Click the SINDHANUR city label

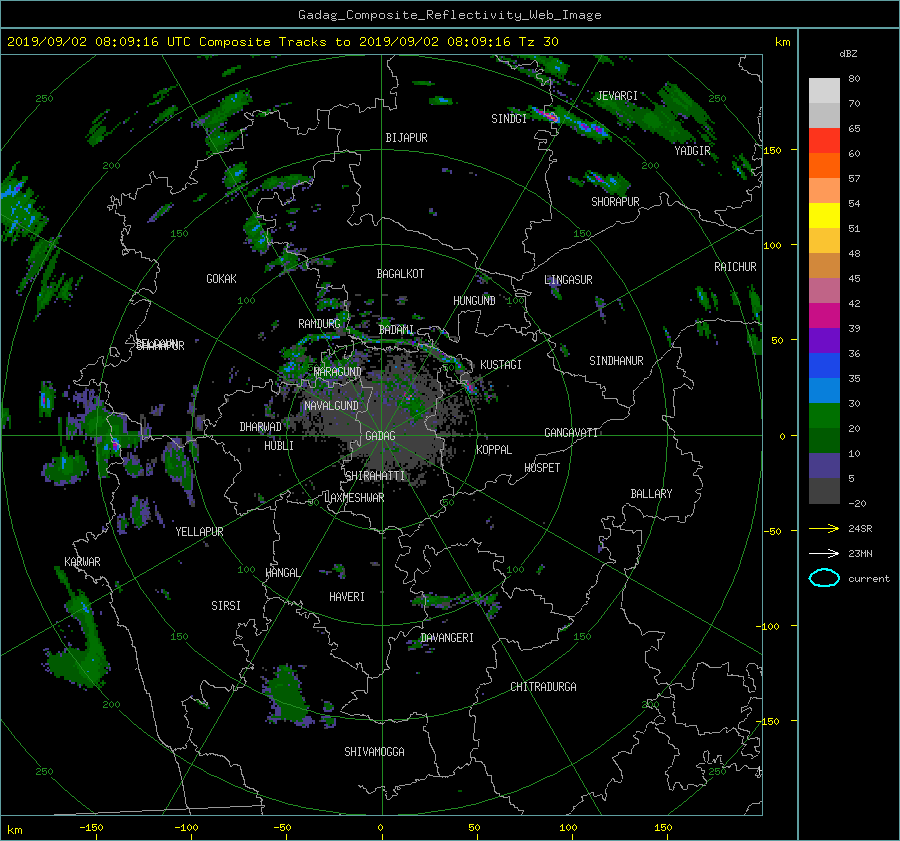coord(616,361)
